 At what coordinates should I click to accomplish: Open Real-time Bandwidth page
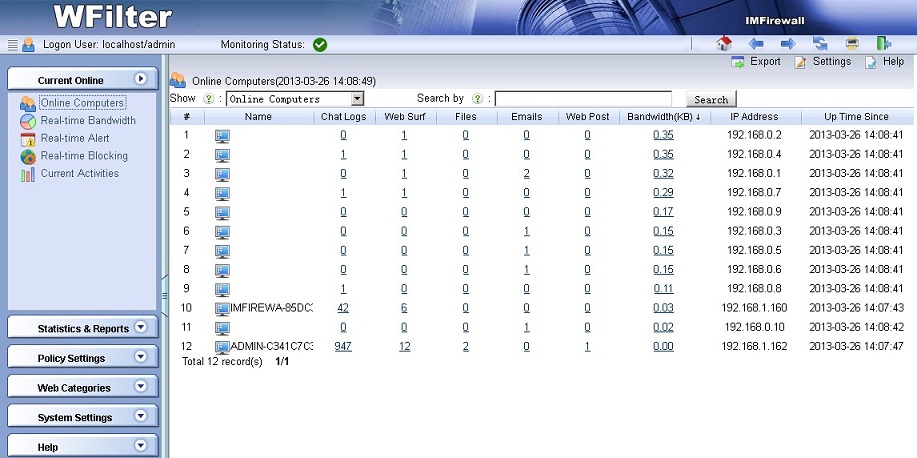pyautogui.click(x=88, y=120)
